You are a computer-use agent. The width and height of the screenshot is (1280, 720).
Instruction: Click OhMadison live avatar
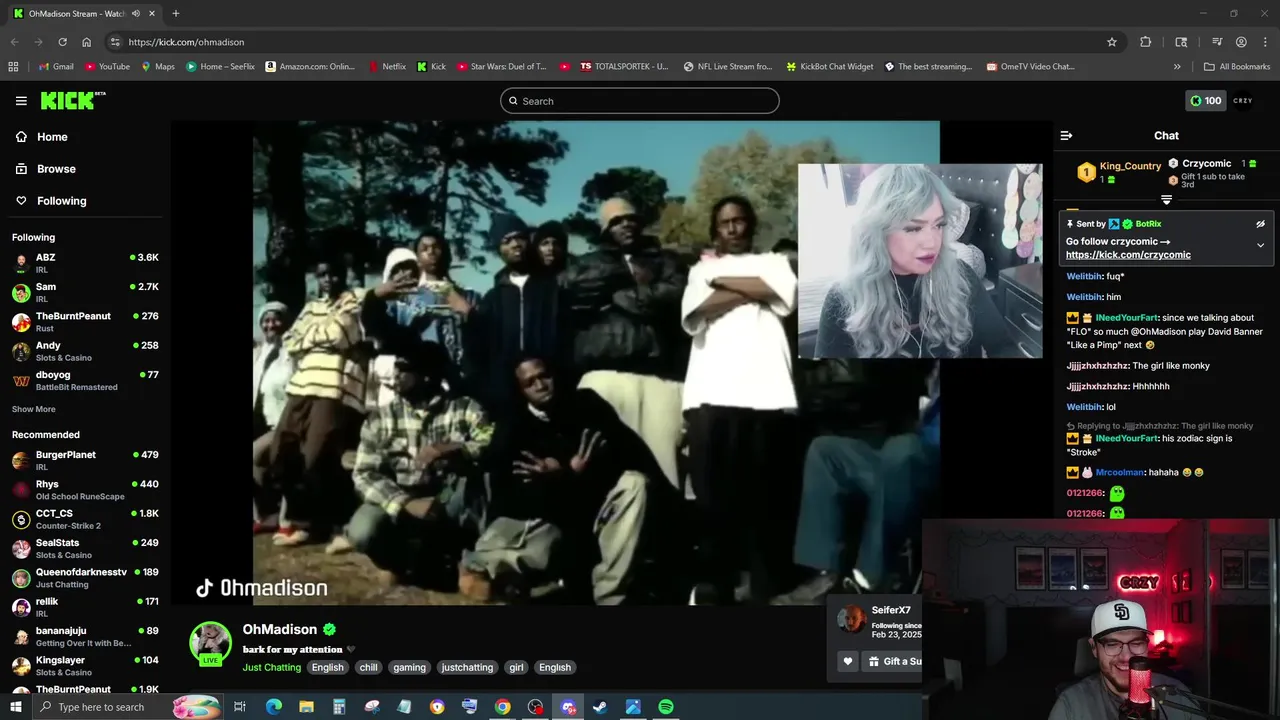tap(211, 643)
